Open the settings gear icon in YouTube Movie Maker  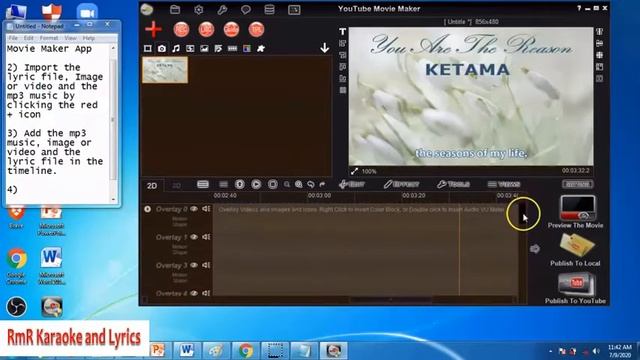point(199,9)
